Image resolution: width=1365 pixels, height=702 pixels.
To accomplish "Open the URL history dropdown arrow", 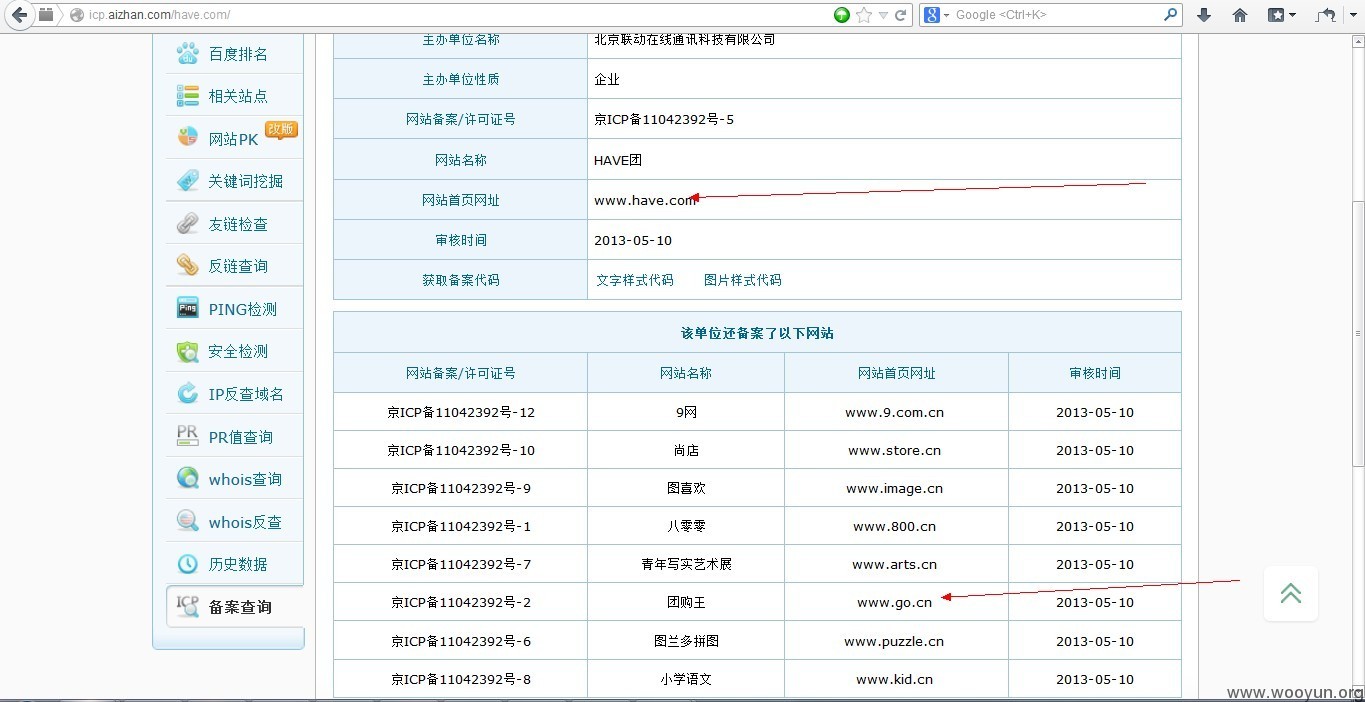I will coord(883,15).
